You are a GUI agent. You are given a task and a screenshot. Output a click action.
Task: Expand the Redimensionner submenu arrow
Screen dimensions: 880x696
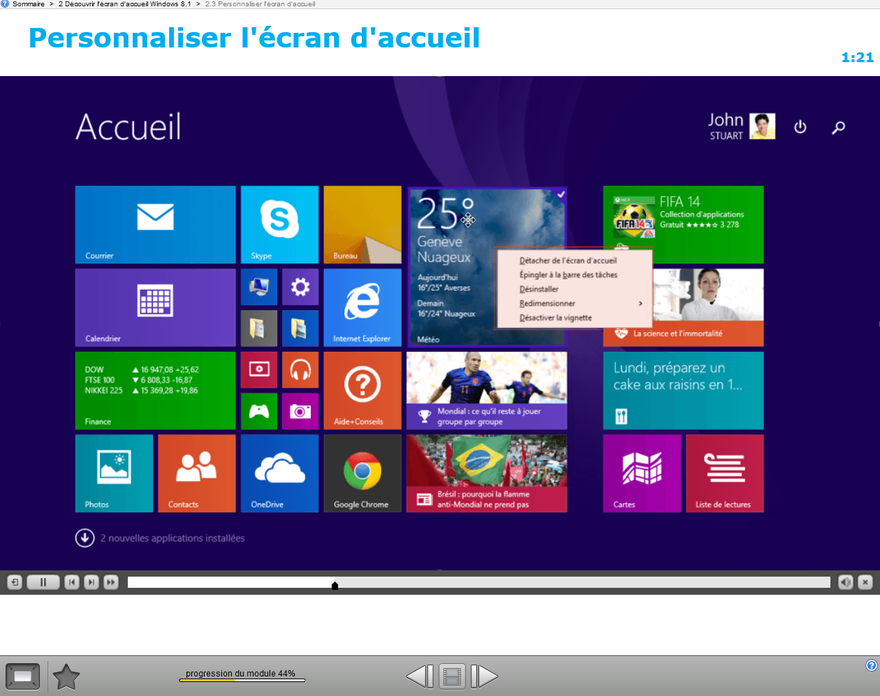pyautogui.click(x=640, y=303)
